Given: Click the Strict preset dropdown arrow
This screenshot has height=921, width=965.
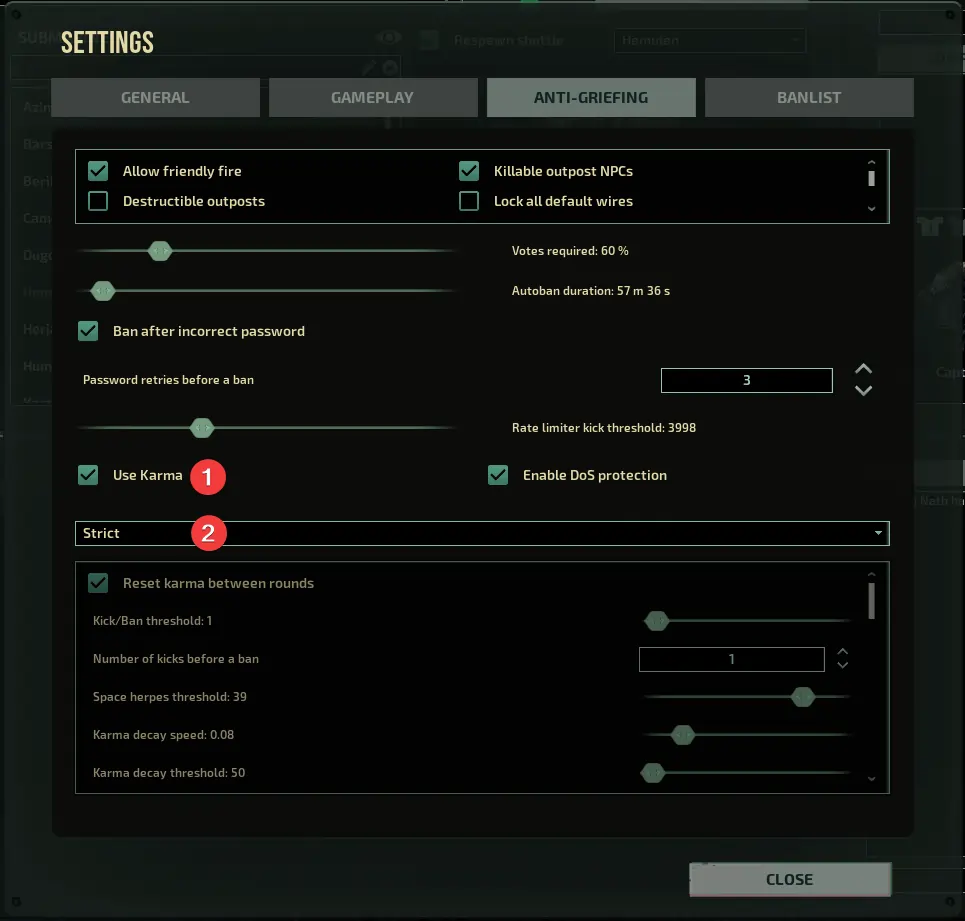Looking at the screenshot, I should [x=878, y=533].
